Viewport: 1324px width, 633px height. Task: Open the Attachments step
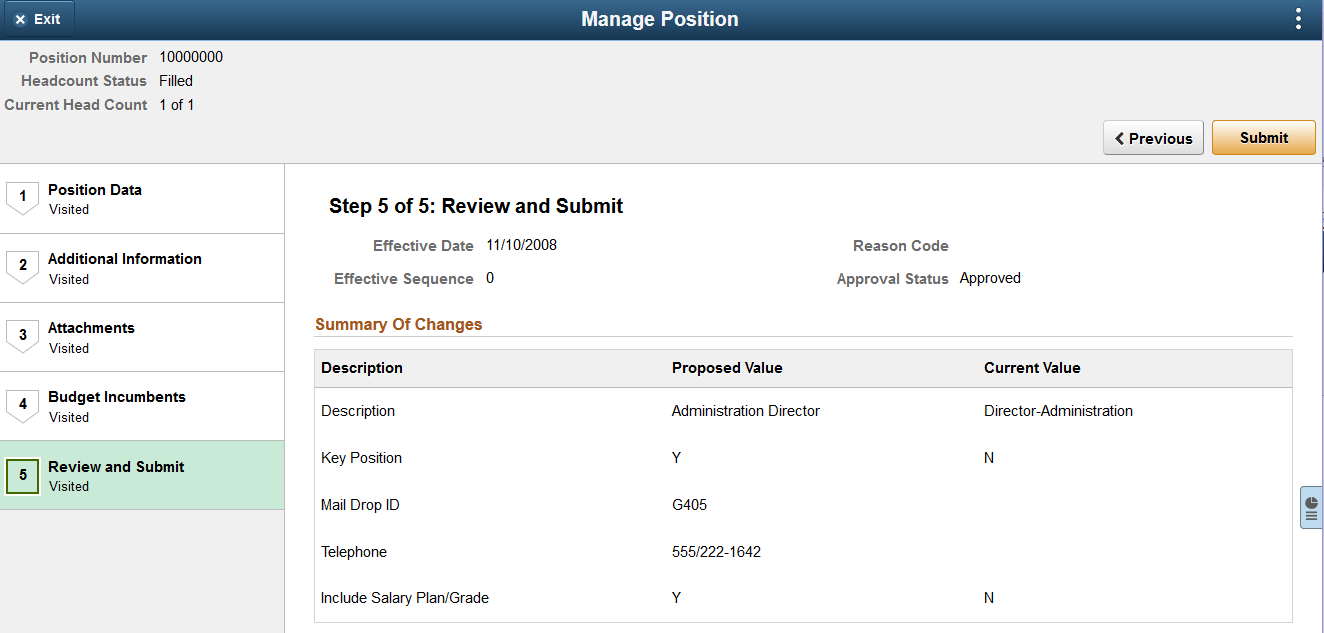point(142,337)
